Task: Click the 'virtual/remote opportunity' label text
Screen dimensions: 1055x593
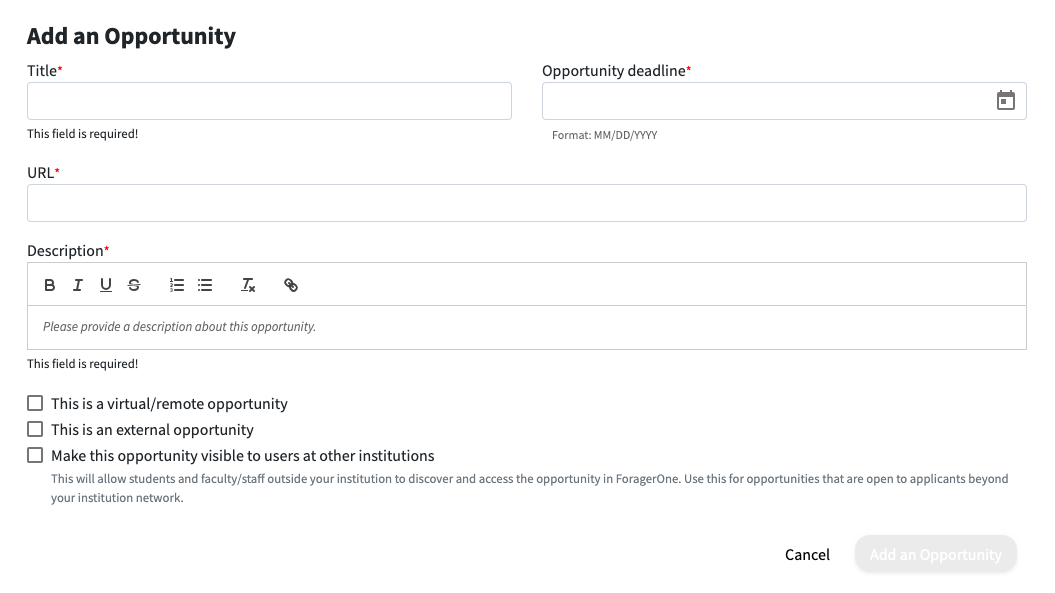Action: (x=197, y=404)
